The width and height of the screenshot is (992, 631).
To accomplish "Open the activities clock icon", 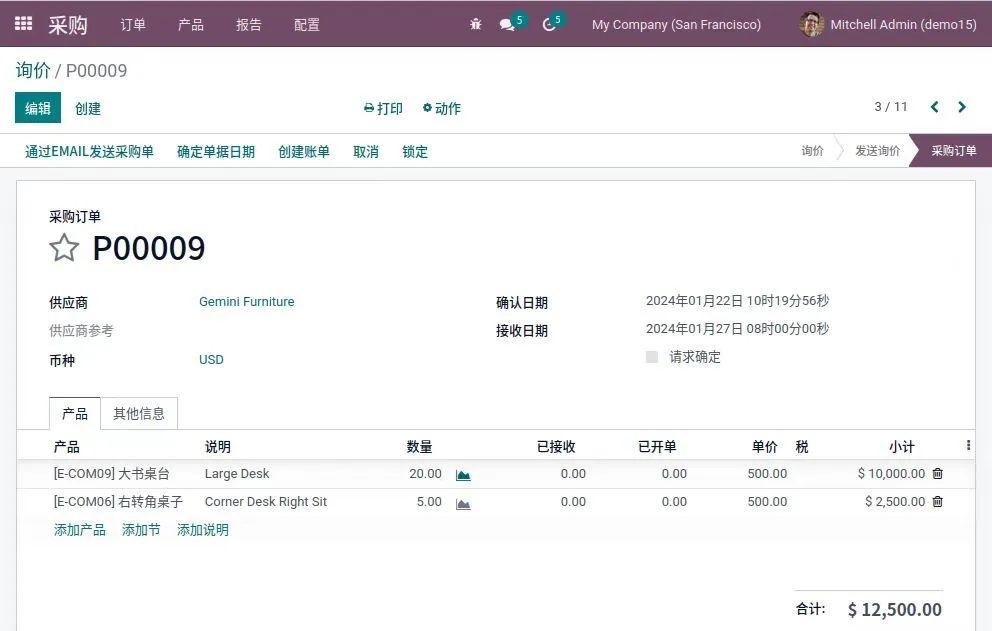I will point(549,24).
